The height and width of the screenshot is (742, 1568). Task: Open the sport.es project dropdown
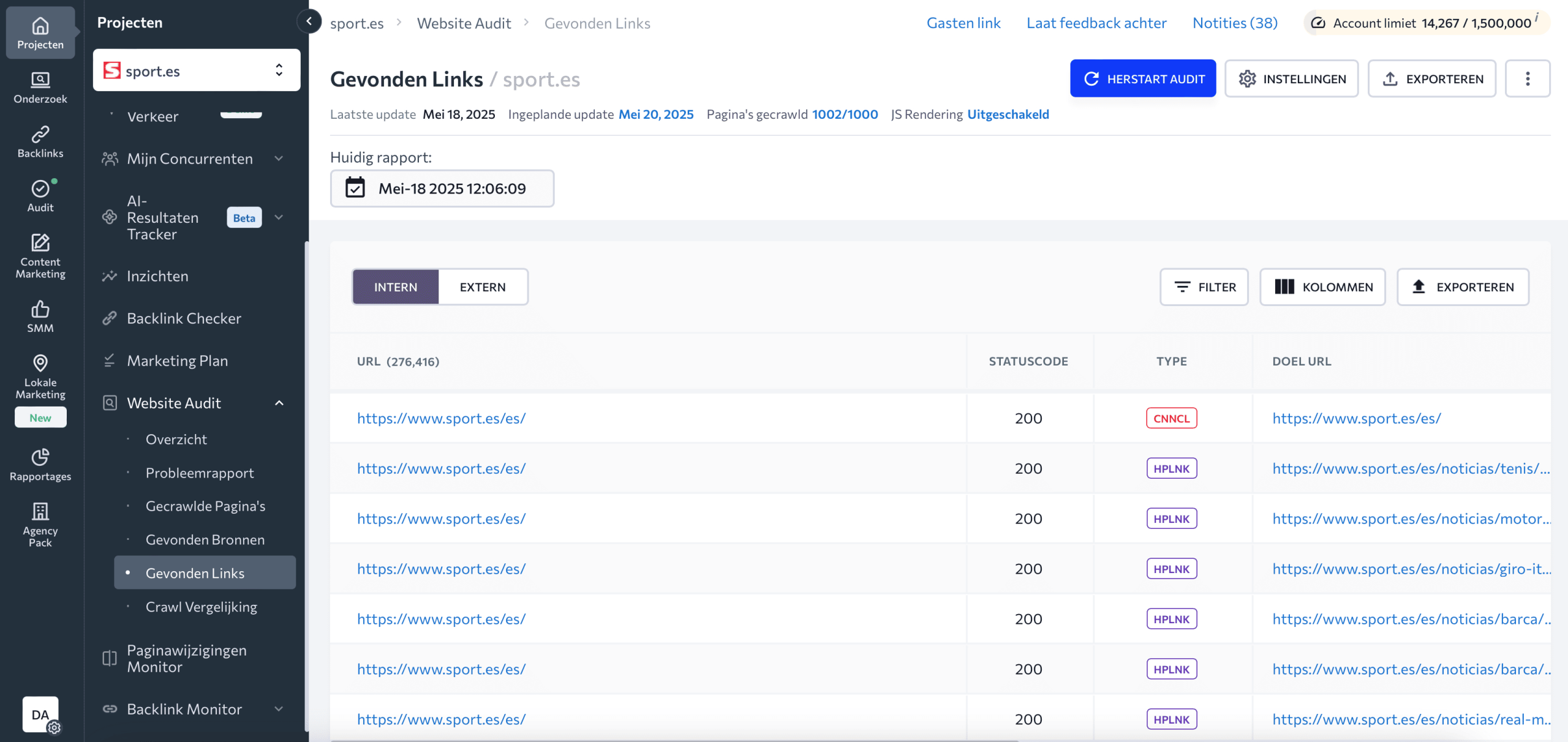coord(197,70)
